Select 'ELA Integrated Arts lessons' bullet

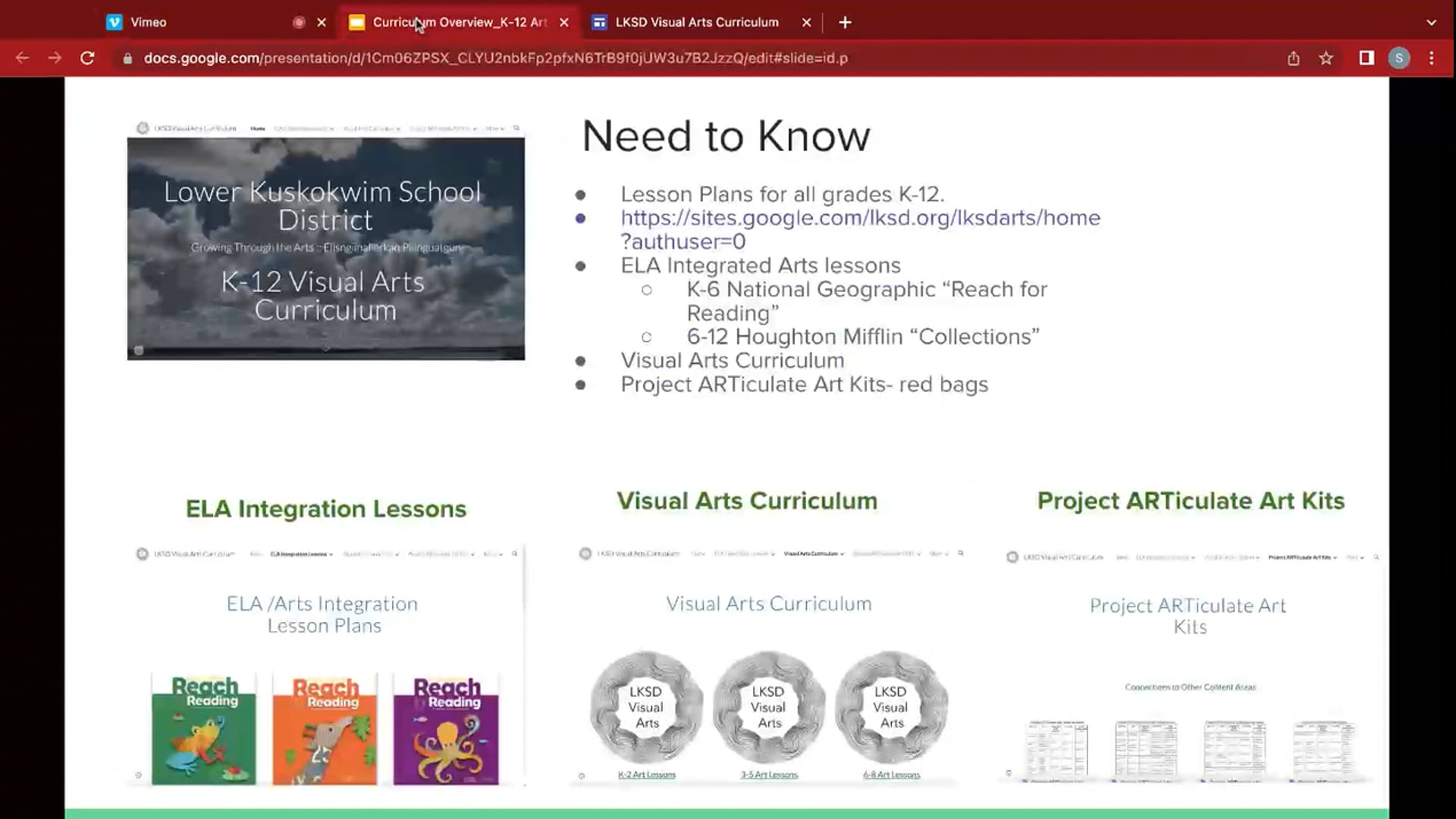pyautogui.click(x=761, y=265)
